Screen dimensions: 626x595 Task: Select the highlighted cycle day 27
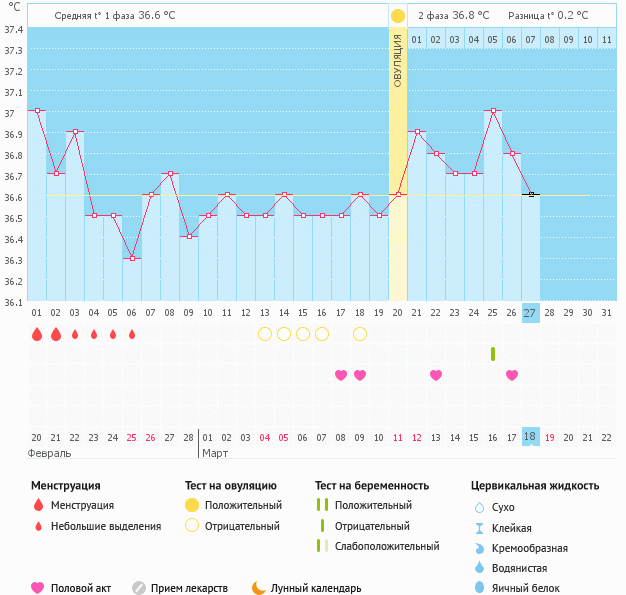(x=530, y=313)
